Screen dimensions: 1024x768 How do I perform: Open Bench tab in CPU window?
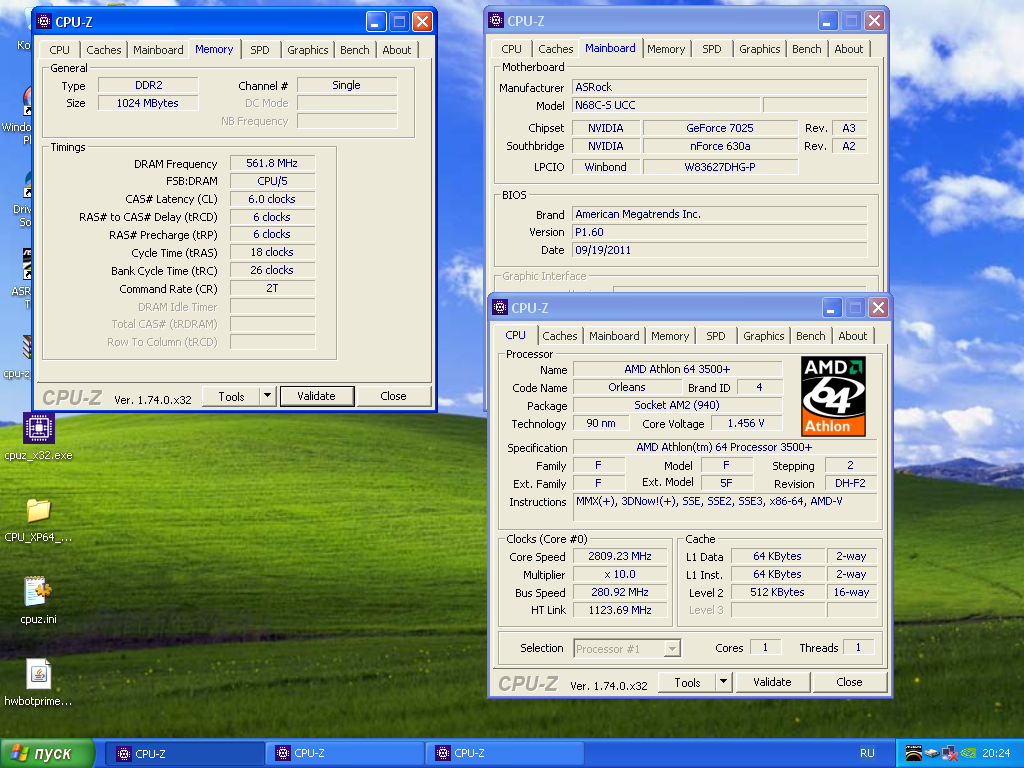pos(810,336)
